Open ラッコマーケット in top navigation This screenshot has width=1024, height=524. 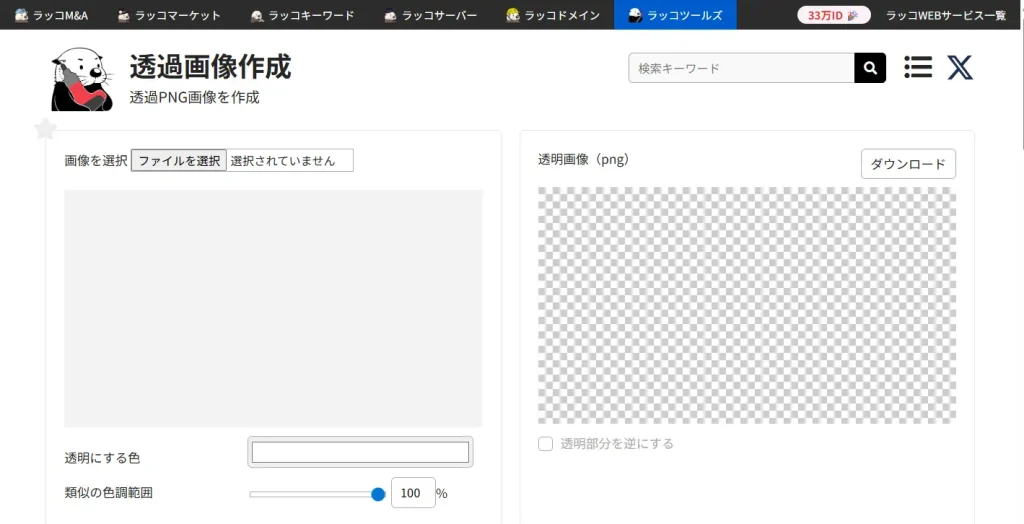[168, 15]
